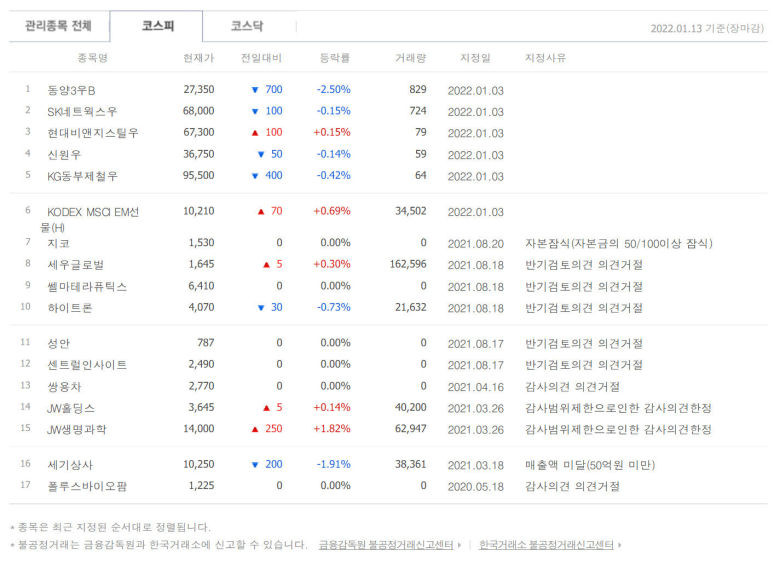Click the +0.69% change rate

pyautogui.click(x=332, y=211)
